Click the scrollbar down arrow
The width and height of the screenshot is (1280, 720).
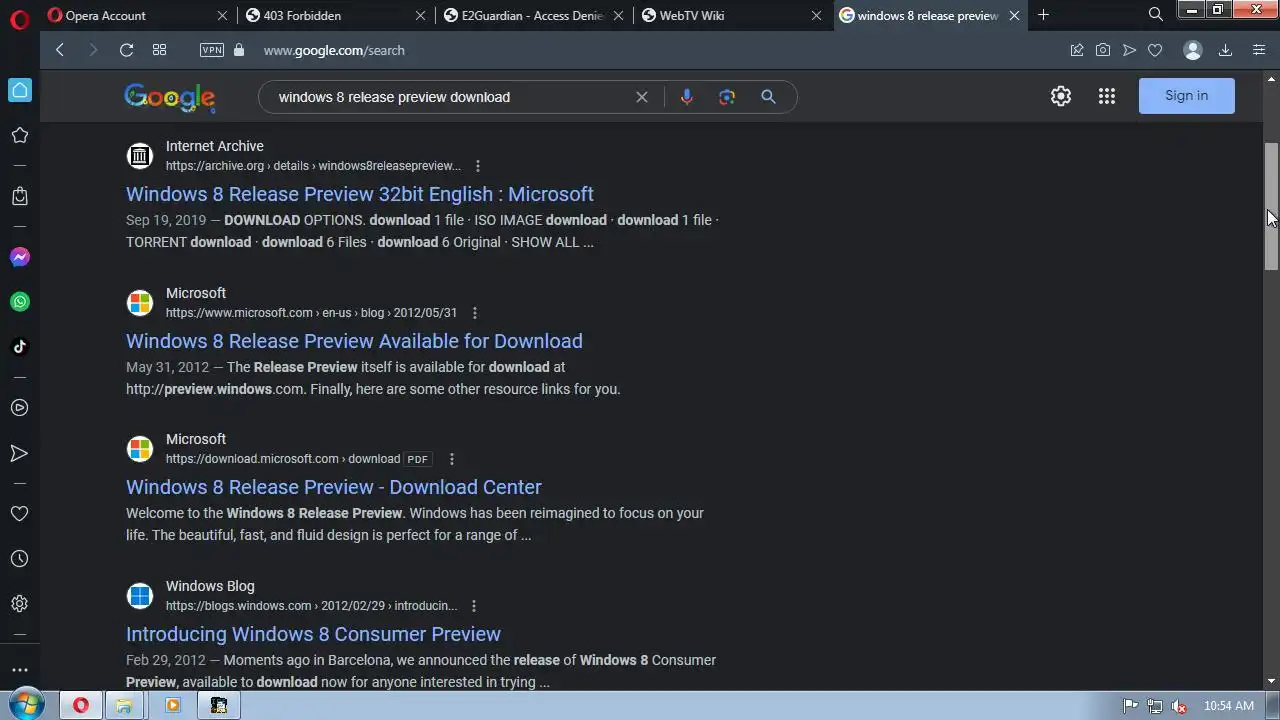coord(1272,681)
